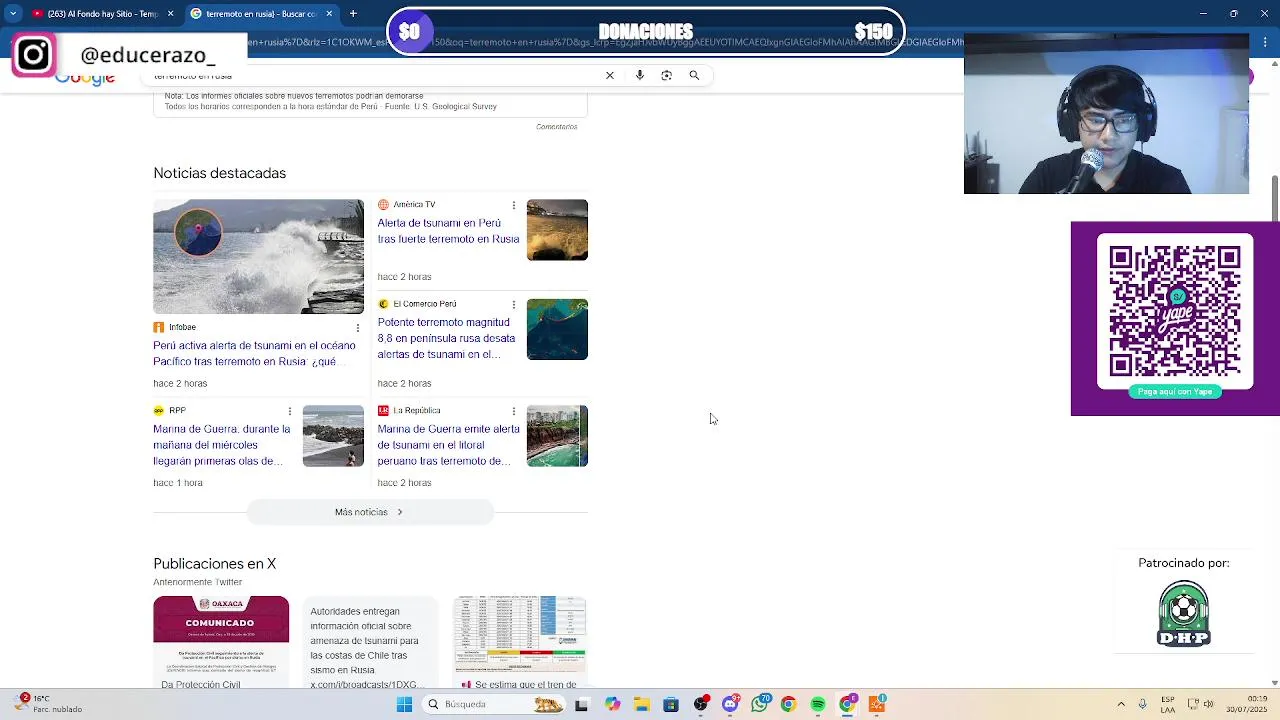
Task: Open Infobae article about Perú tsunami alert
Action: [x=254, y=353]
